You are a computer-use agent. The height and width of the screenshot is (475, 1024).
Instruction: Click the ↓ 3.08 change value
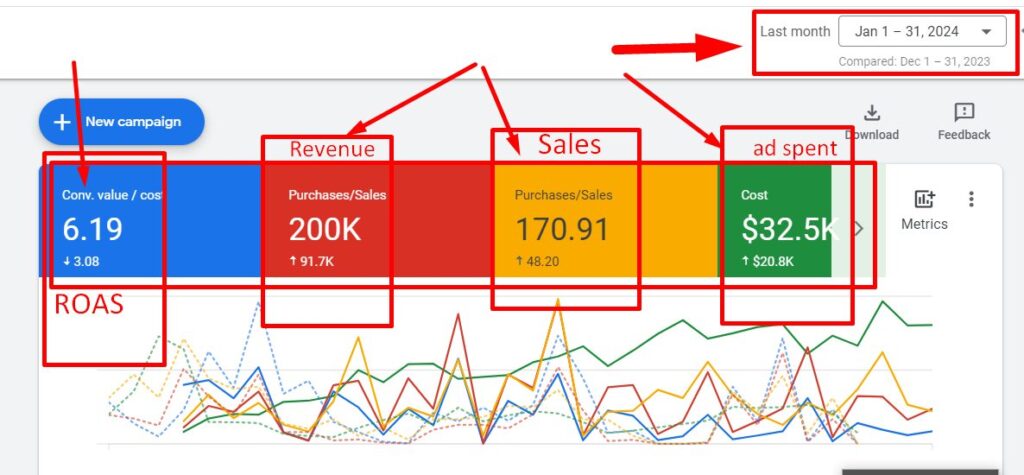[x=81, y=261]
